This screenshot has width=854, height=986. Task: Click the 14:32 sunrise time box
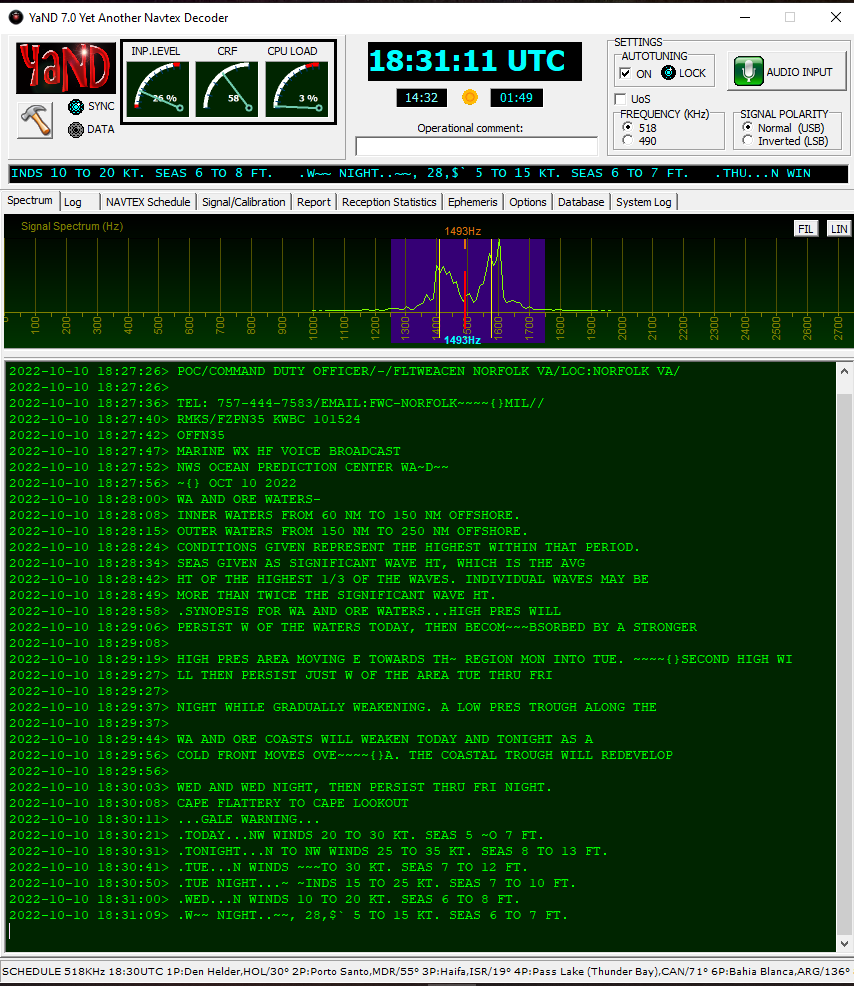click(421, 97)
